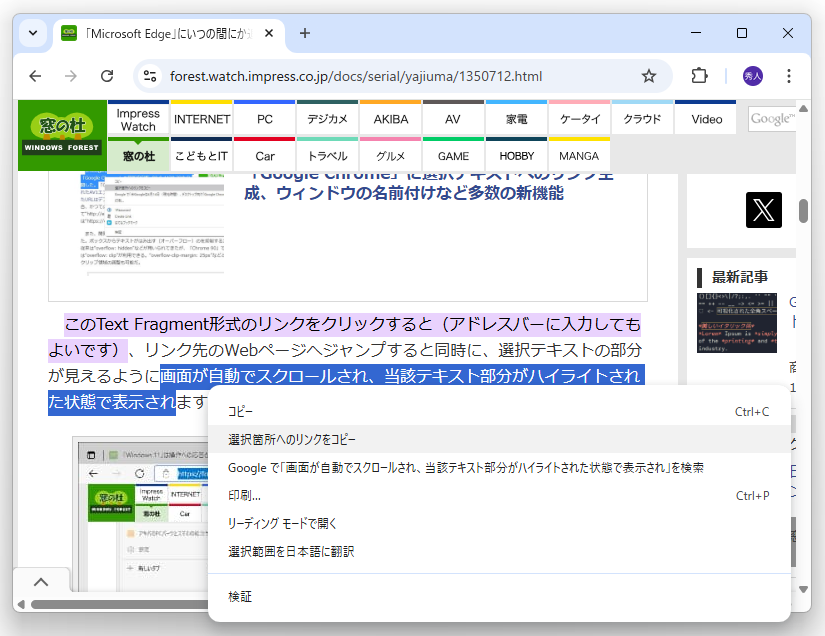Open site information icon in the address bar
The image size is (825, 636).
150,75
